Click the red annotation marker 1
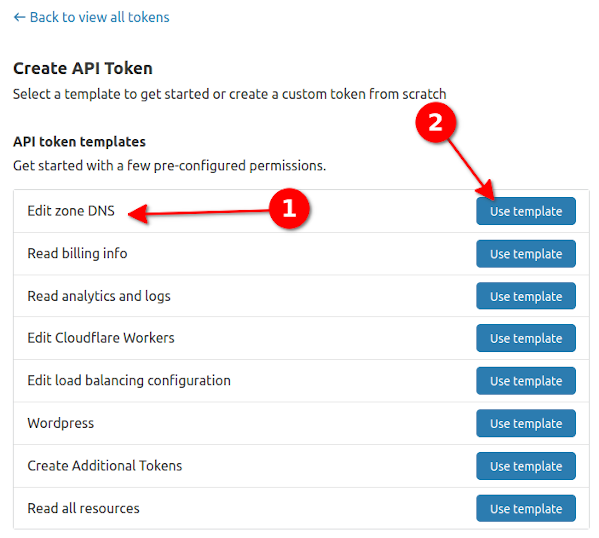 click(289, 208)
